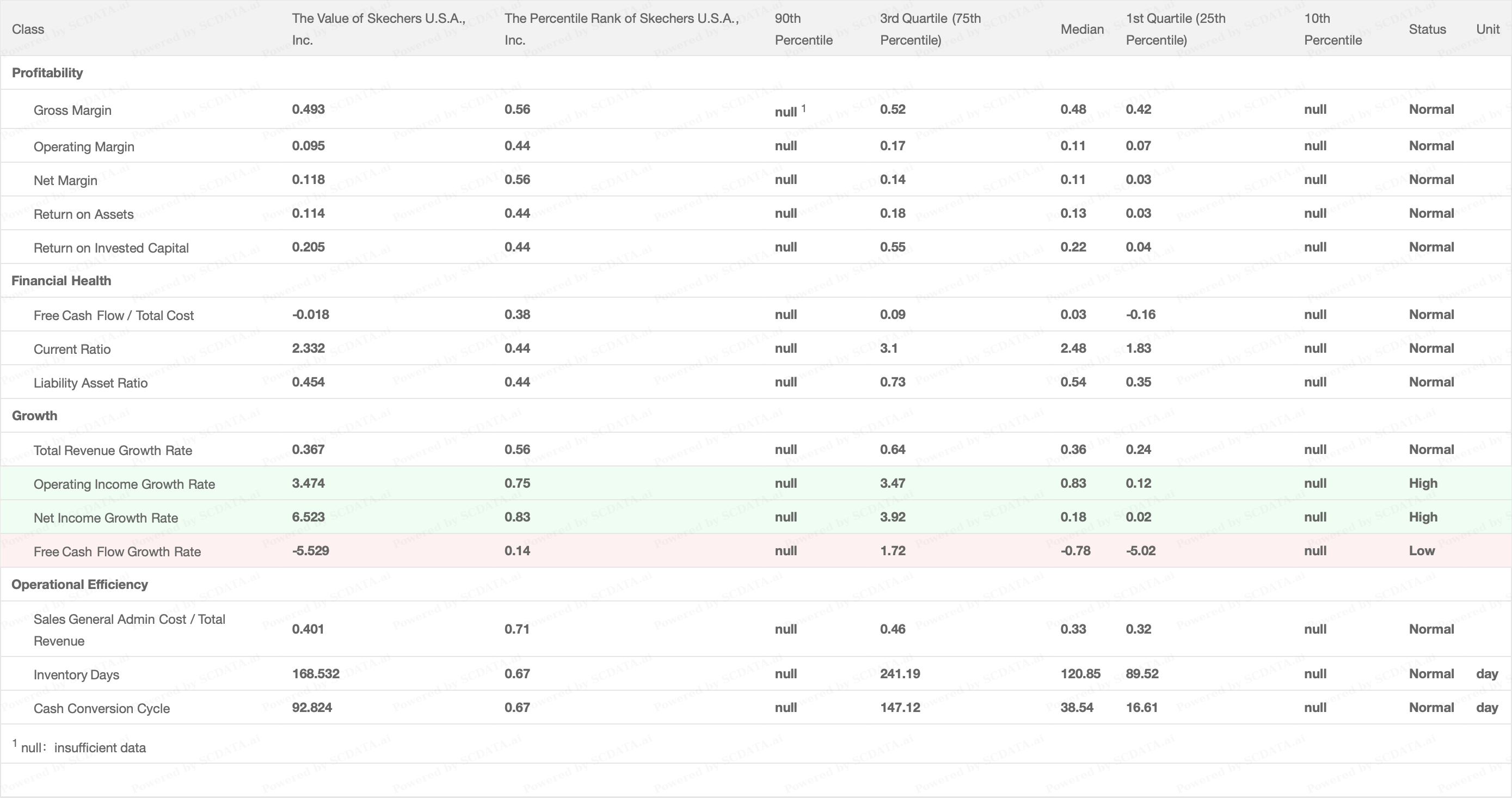The width and height of the screenshot is (1512, 798).
Task: Click the Cash Conversion value 92.824
Action: 312,707
